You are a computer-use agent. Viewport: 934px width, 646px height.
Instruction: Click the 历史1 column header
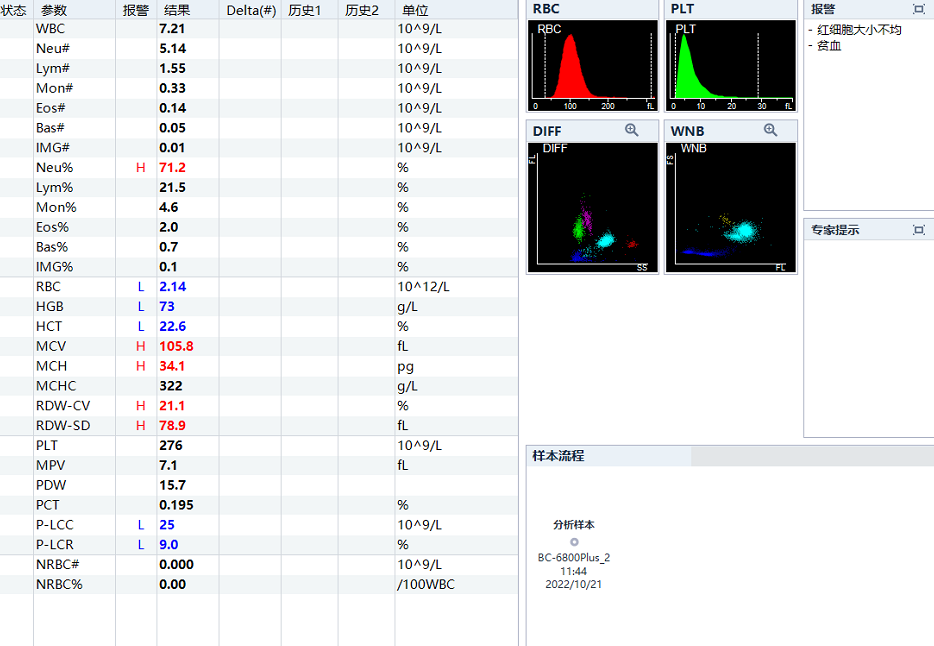pyautogui.click(x=304, y=9)
